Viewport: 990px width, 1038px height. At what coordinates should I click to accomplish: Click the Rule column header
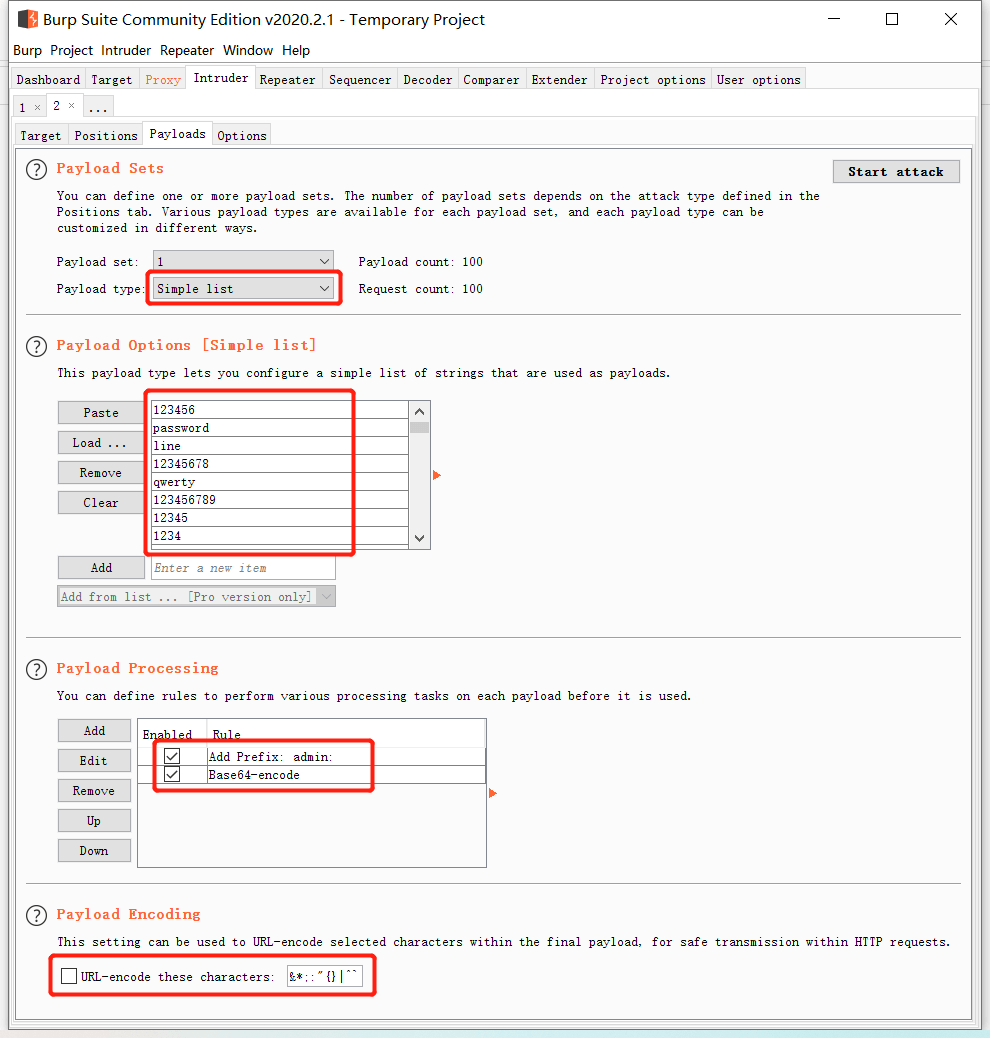(346, 734)
